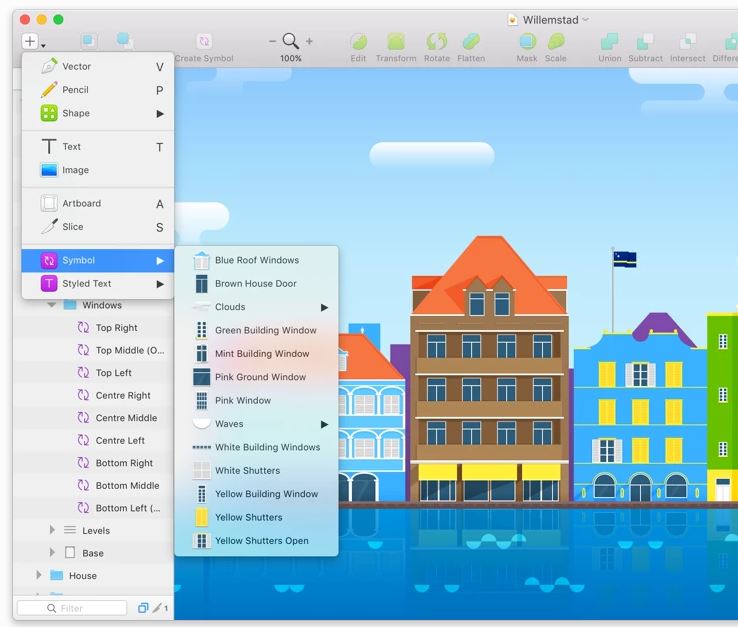Insert the Blue Roof Windows symbol

257,260
